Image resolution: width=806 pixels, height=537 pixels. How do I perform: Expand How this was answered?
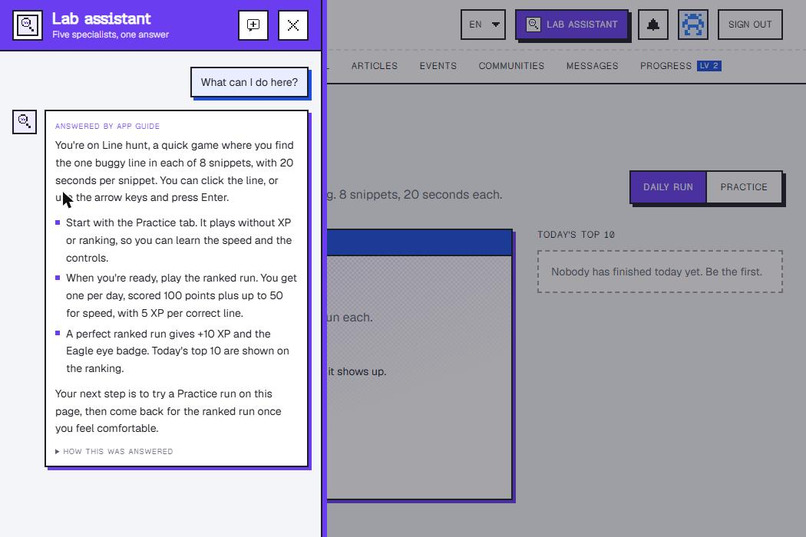pos(114,451)
